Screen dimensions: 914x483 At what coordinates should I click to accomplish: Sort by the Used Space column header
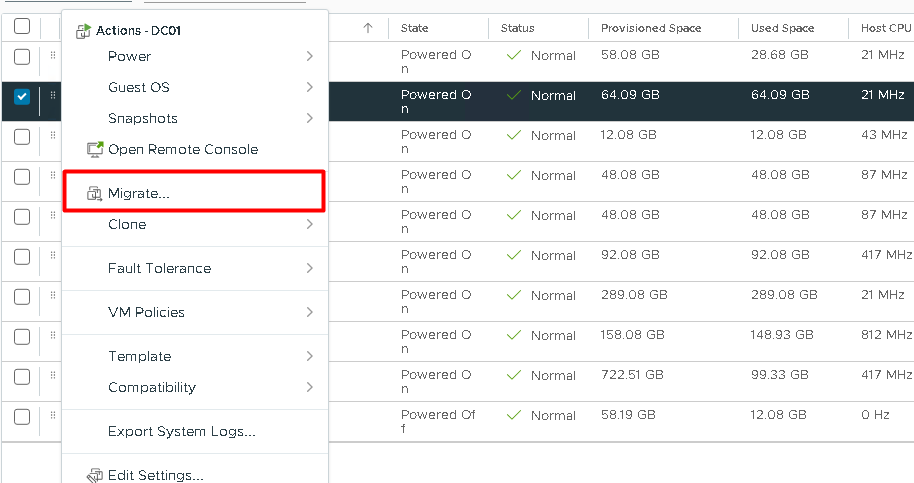click(782, 28)
